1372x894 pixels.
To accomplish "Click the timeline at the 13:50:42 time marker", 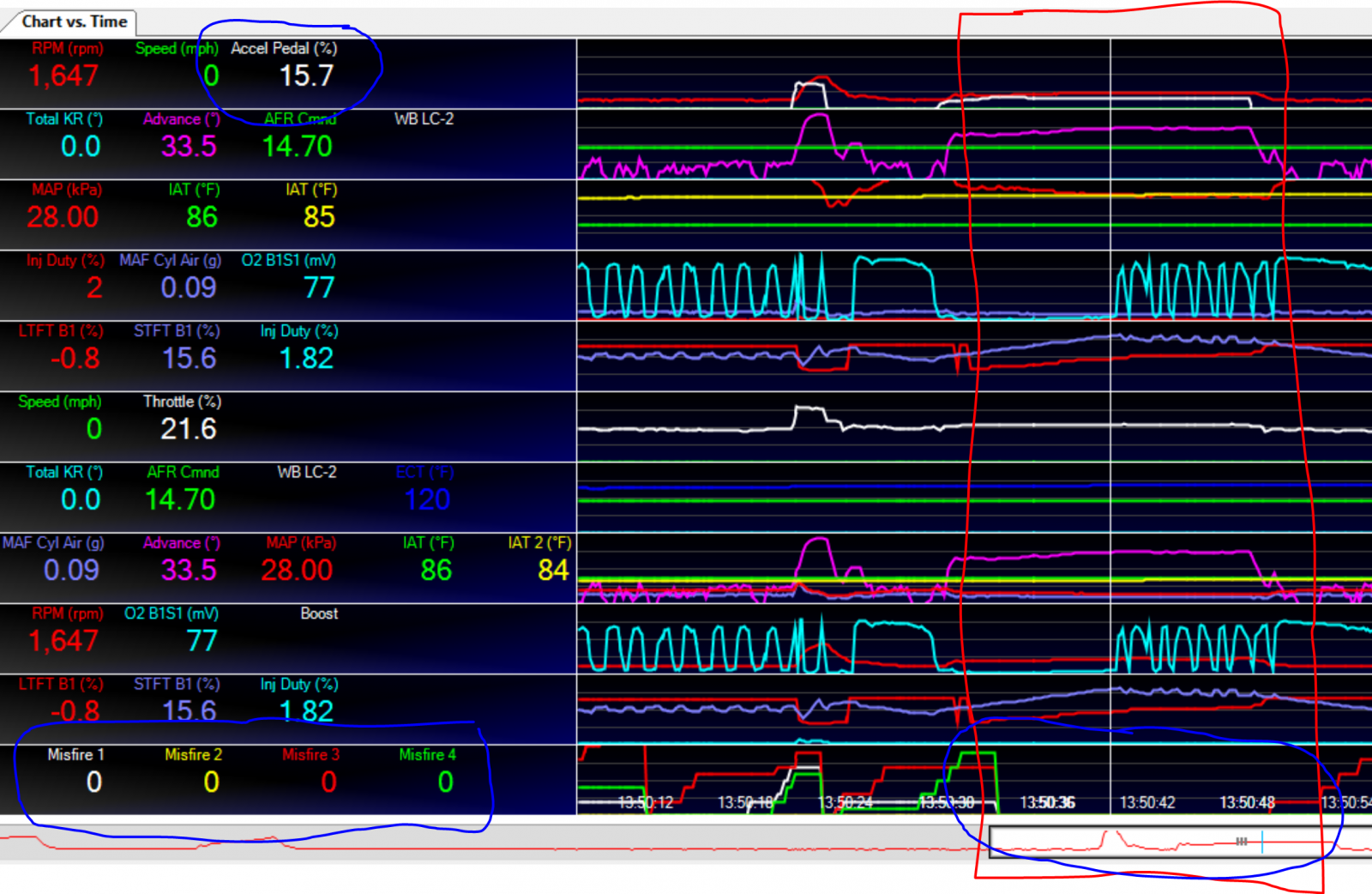I will coord(1146,802).
